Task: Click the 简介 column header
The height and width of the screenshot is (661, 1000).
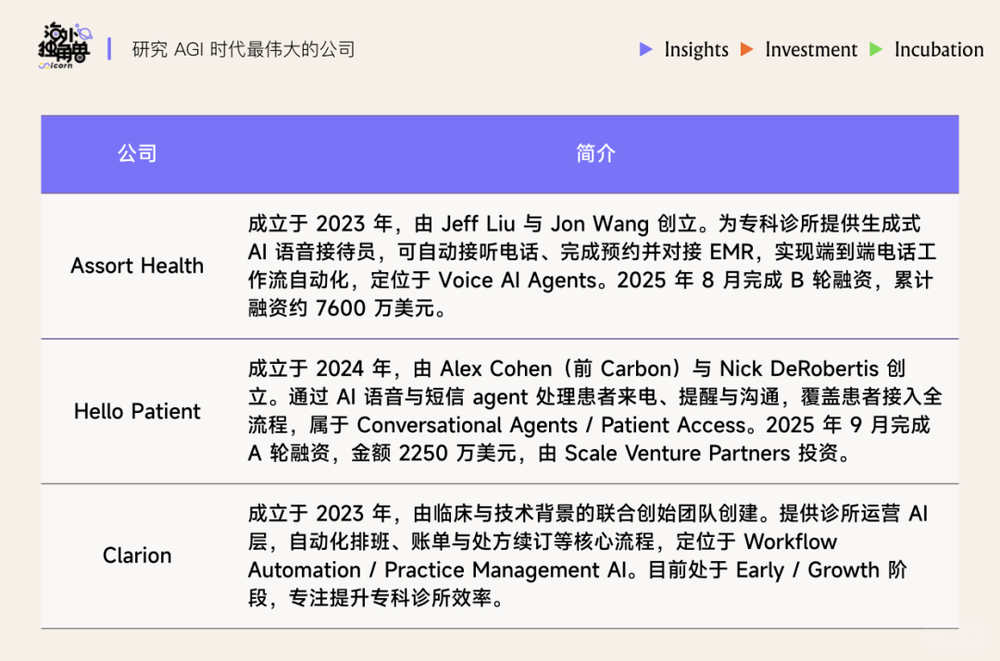Action: pyautogui.click(x=596, y=154)
